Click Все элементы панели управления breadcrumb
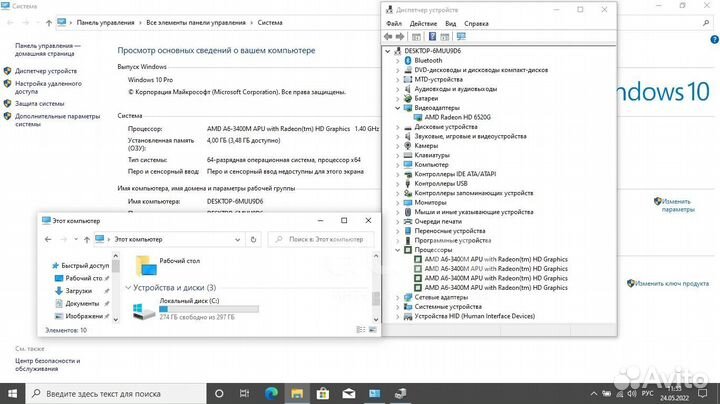Image resolution: width=720 pixels, height=404 pixels. click(196, 22)
